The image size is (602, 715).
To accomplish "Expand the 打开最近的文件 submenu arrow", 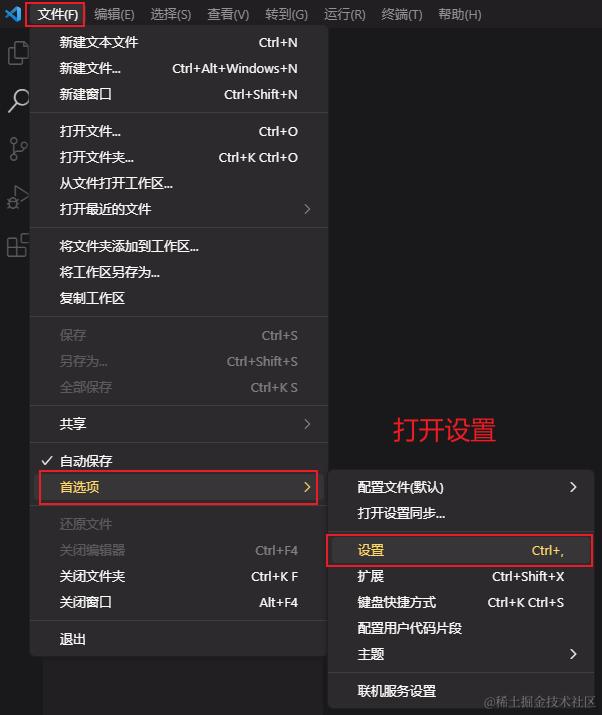I will 307,209.
